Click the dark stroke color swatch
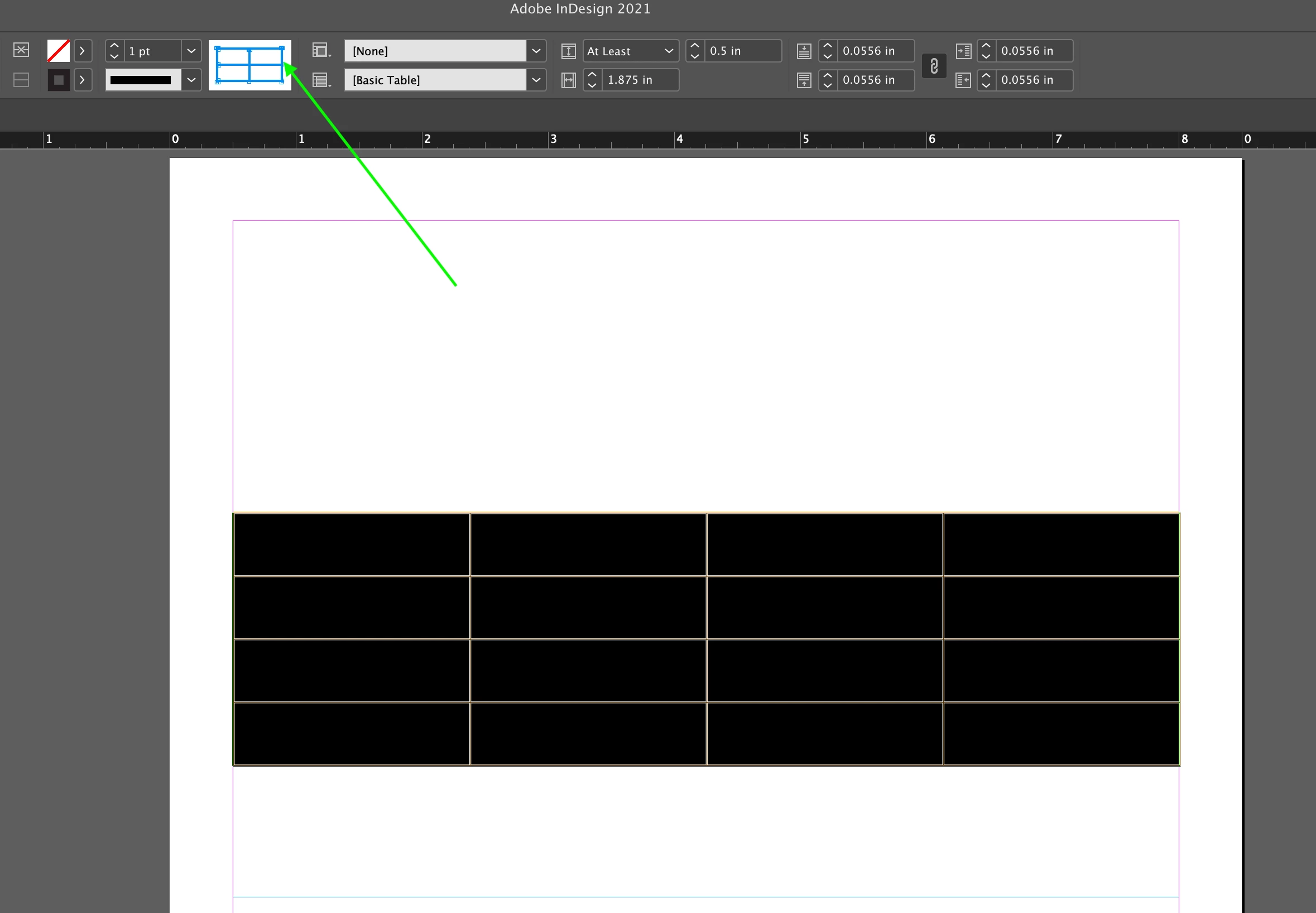 pyautogui.click(x=59, y=80)
